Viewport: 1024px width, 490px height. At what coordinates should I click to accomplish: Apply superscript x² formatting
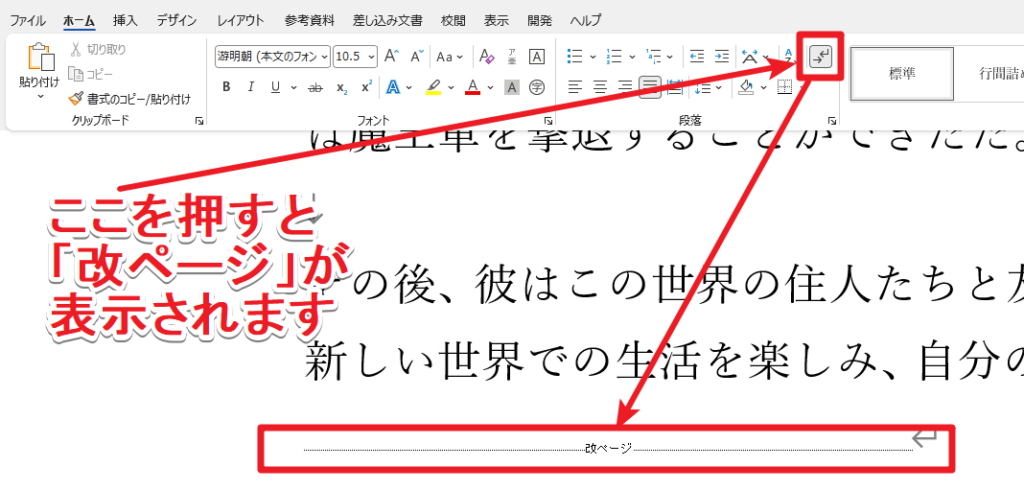point(366,87)
